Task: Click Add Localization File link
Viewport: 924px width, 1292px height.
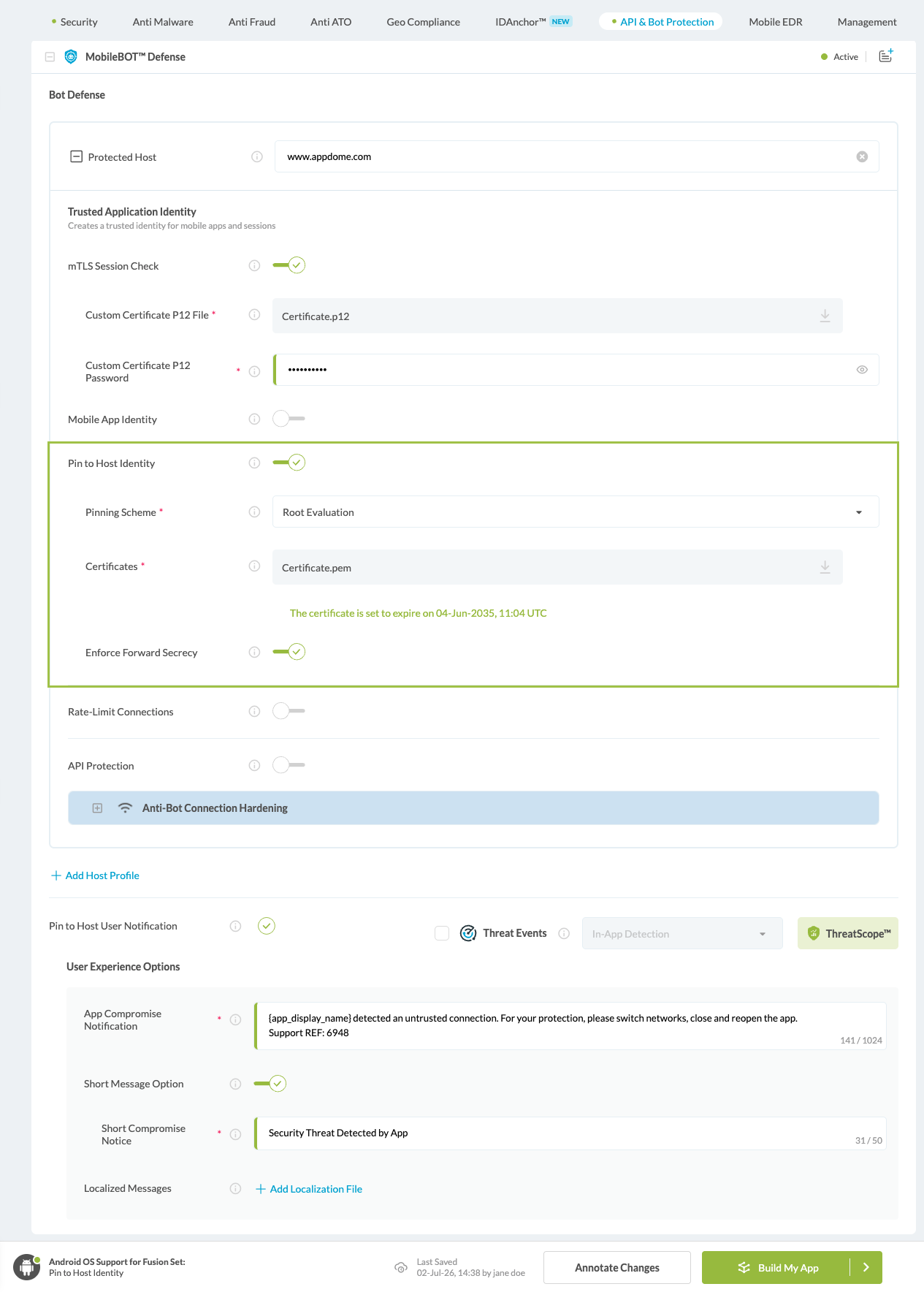Action: (x=309, y=1189)
